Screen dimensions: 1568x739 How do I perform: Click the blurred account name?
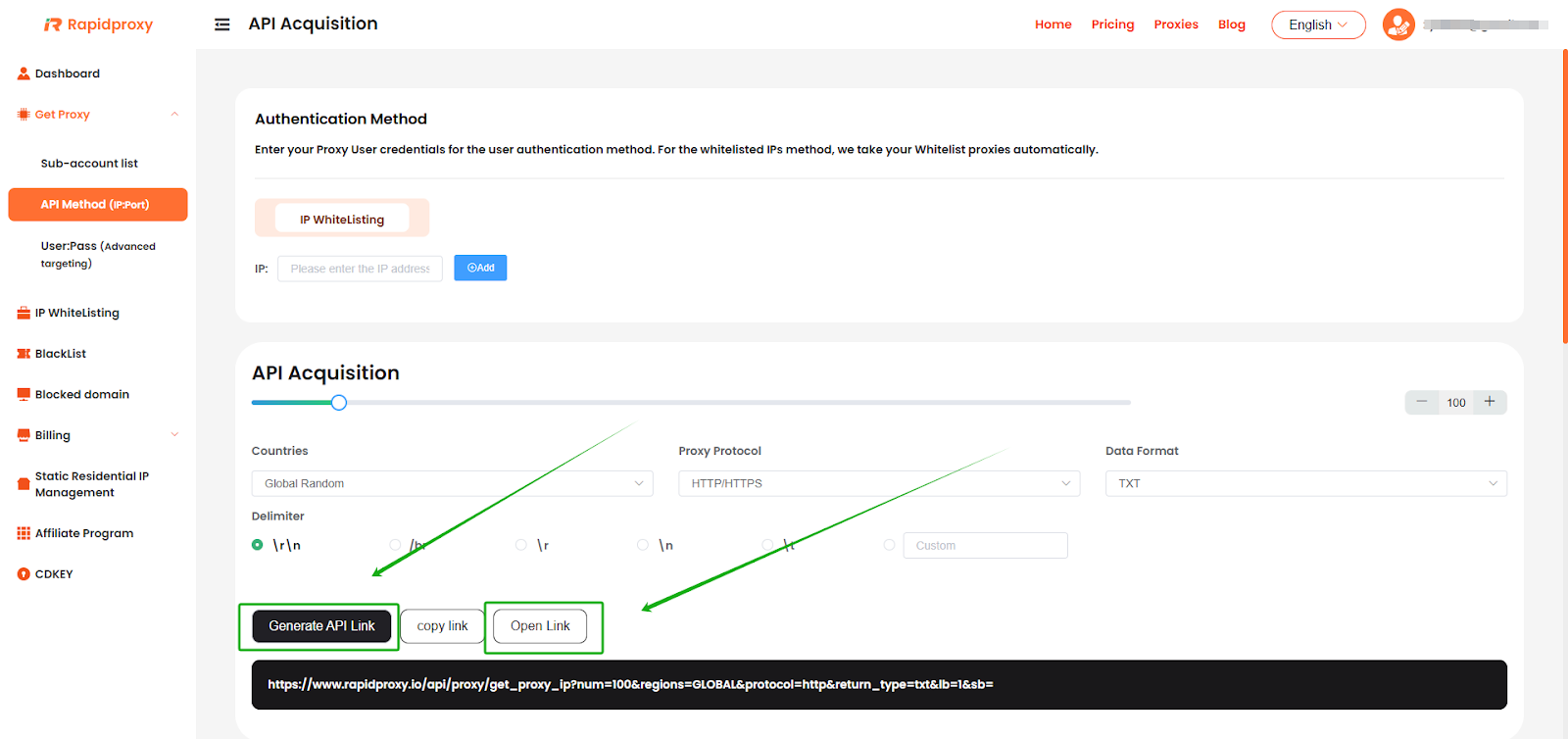pyautogui.click(x=1486, y=25)
